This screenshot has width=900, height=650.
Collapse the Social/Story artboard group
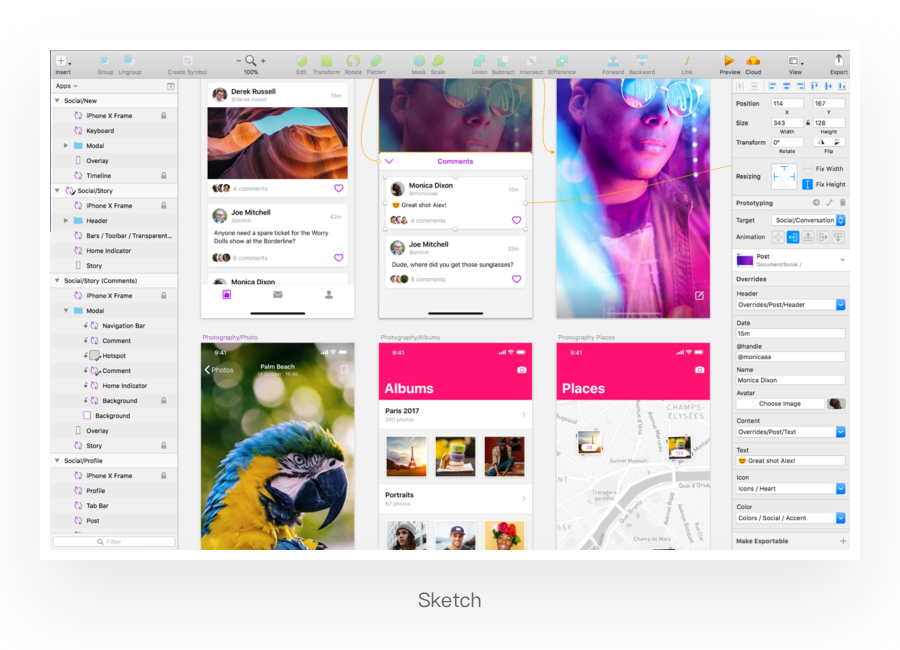point(57,190)
